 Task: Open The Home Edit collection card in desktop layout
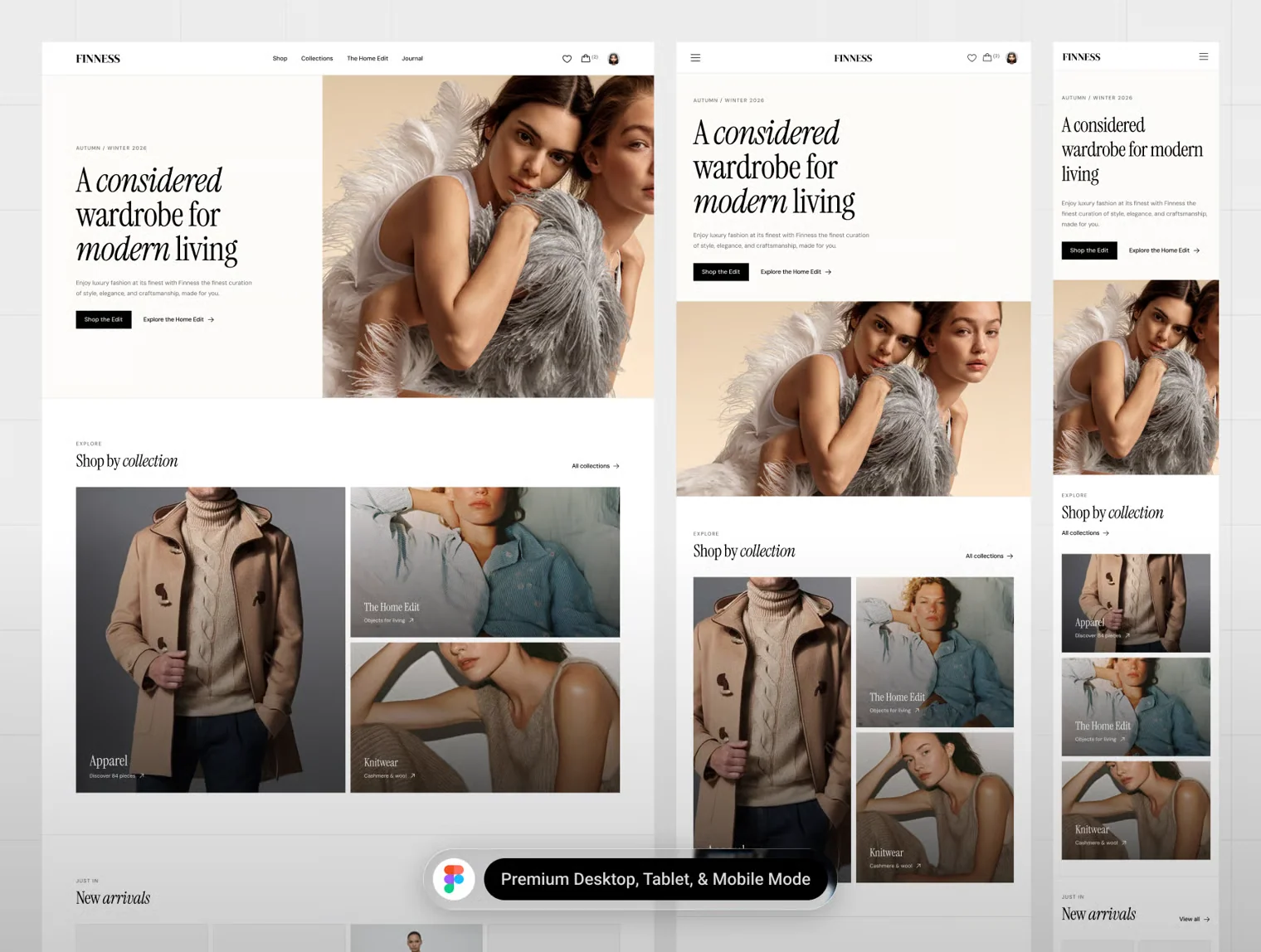485,562
